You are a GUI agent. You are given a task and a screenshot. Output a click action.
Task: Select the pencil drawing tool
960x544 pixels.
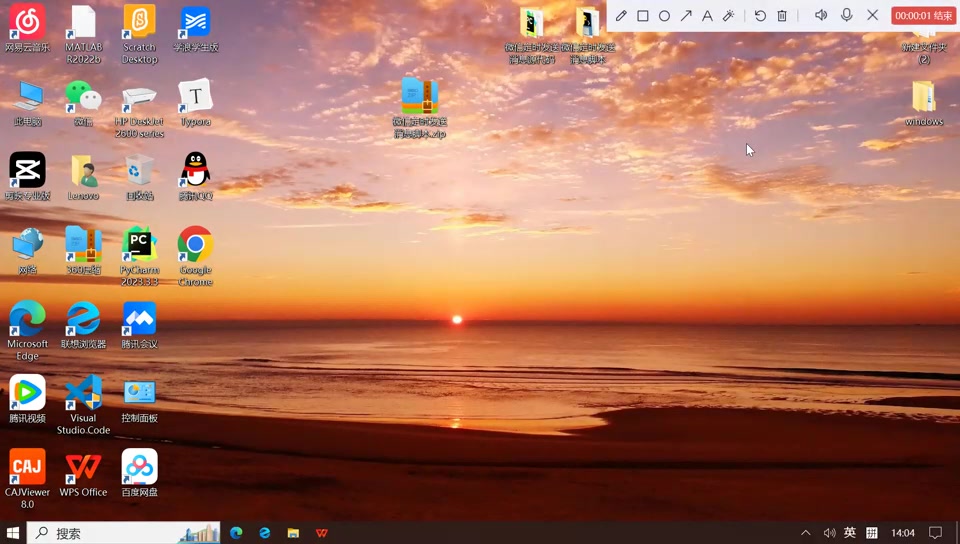pyautogui.click(x=621, y=16)
